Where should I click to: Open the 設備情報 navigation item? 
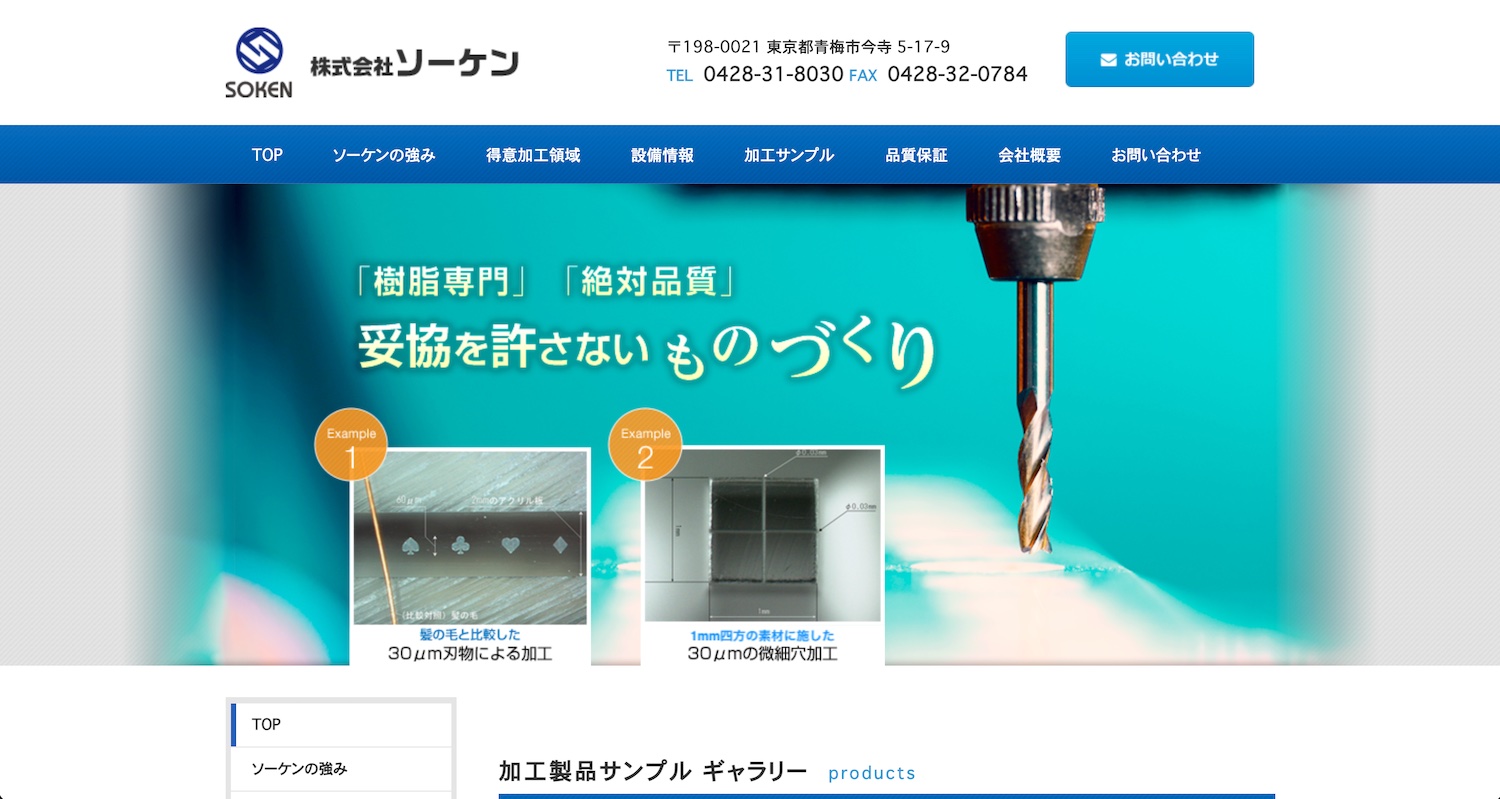click(662, 155)
